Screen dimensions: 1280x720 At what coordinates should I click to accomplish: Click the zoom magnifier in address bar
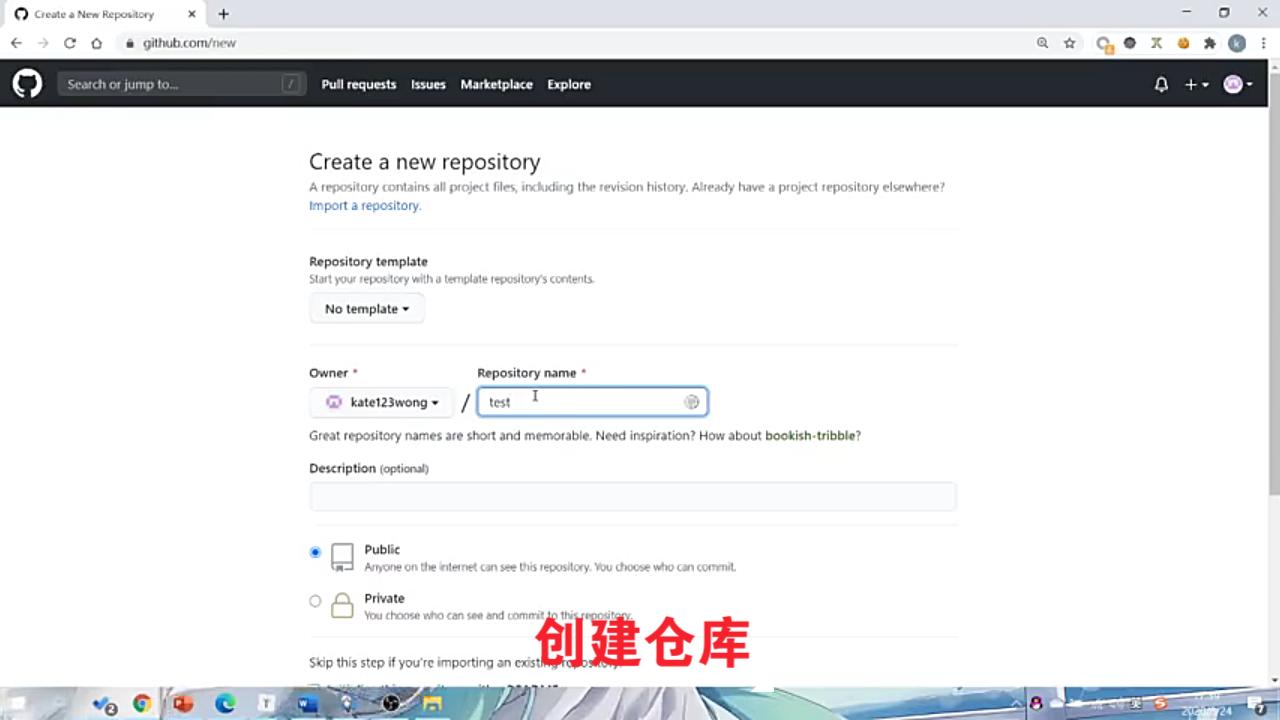pyautogui.click(x=1043, y=43)
